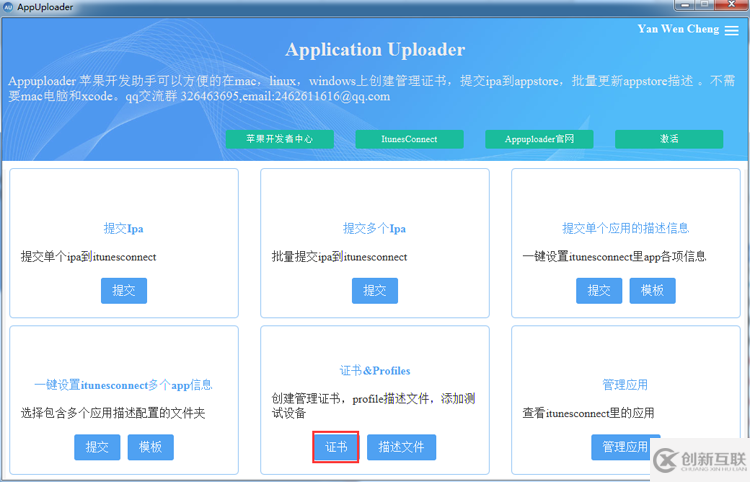Open the hamburger menu beside Yan Wen Cheng
750x482 pixels.
(x=731, y=30)
